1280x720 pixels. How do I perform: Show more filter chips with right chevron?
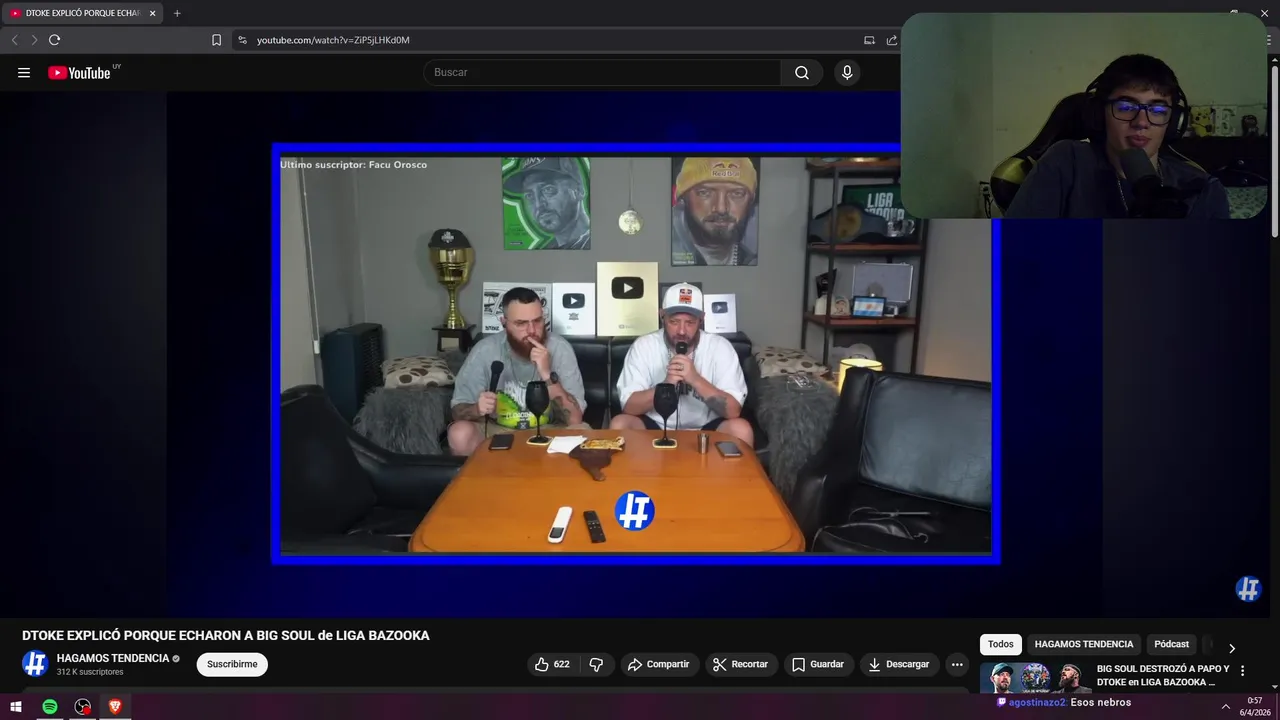[1231, 648]
